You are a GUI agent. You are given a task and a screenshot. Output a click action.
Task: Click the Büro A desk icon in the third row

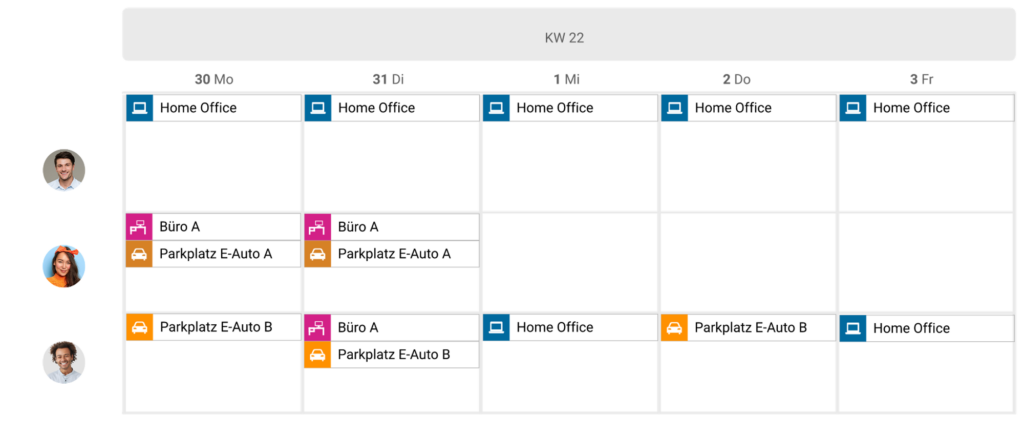[x=317, y=327]
